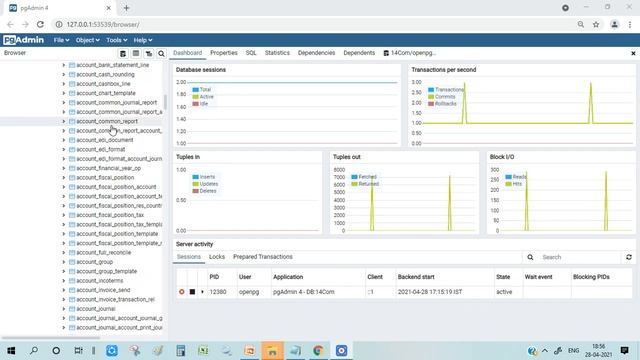The width and height of the screenshot is (640, 360).
Task: Click the Browser tree vertical scrollbar
Action: (x=165, y=102)
